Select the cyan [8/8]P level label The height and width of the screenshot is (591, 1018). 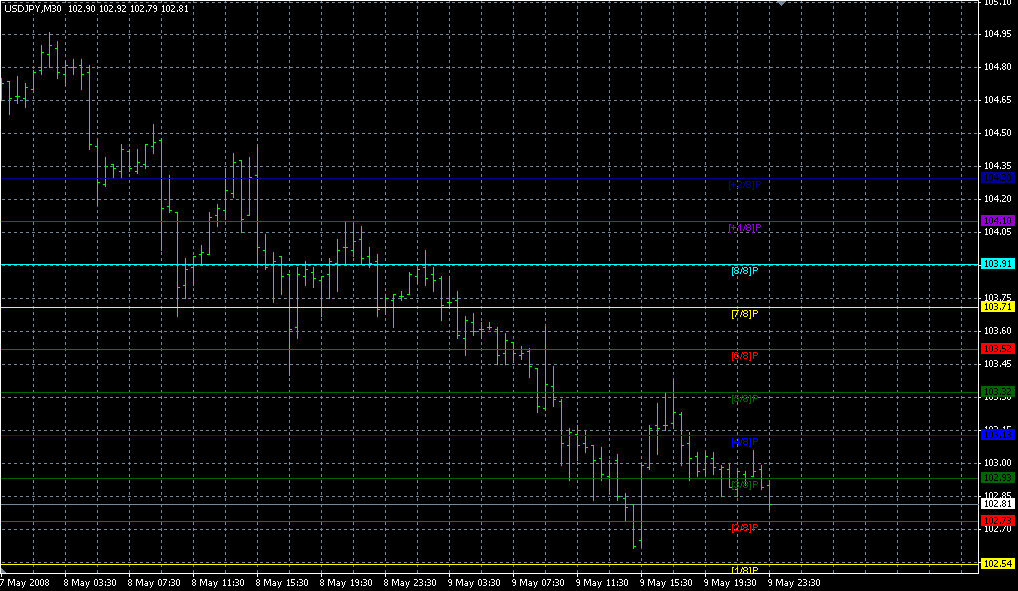click(x=745, y=271)
